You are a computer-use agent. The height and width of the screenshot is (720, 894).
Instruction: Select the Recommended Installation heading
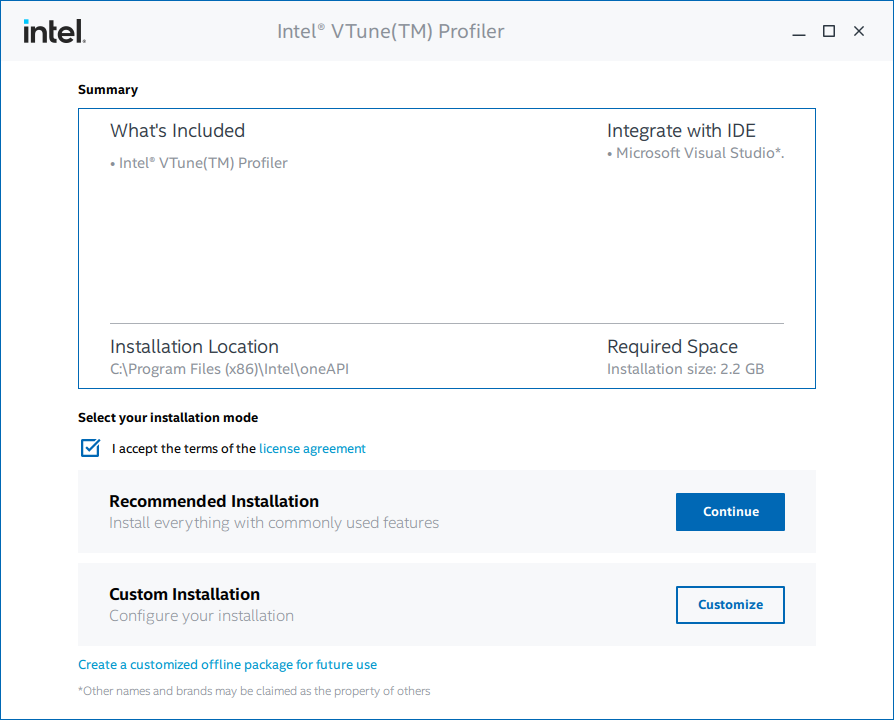tap(214, 501)
